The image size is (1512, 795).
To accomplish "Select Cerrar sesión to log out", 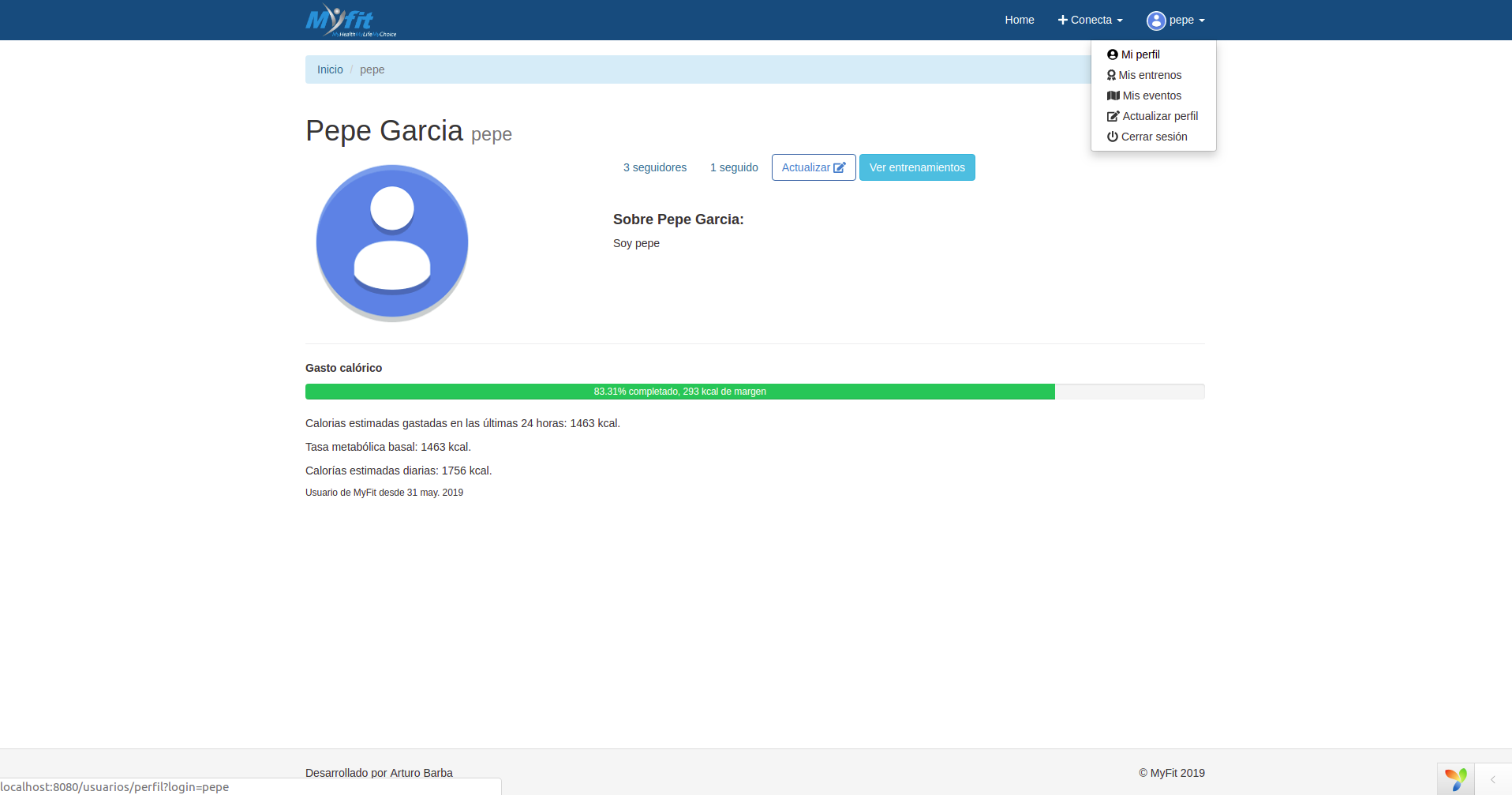I will pos(1153,137).
